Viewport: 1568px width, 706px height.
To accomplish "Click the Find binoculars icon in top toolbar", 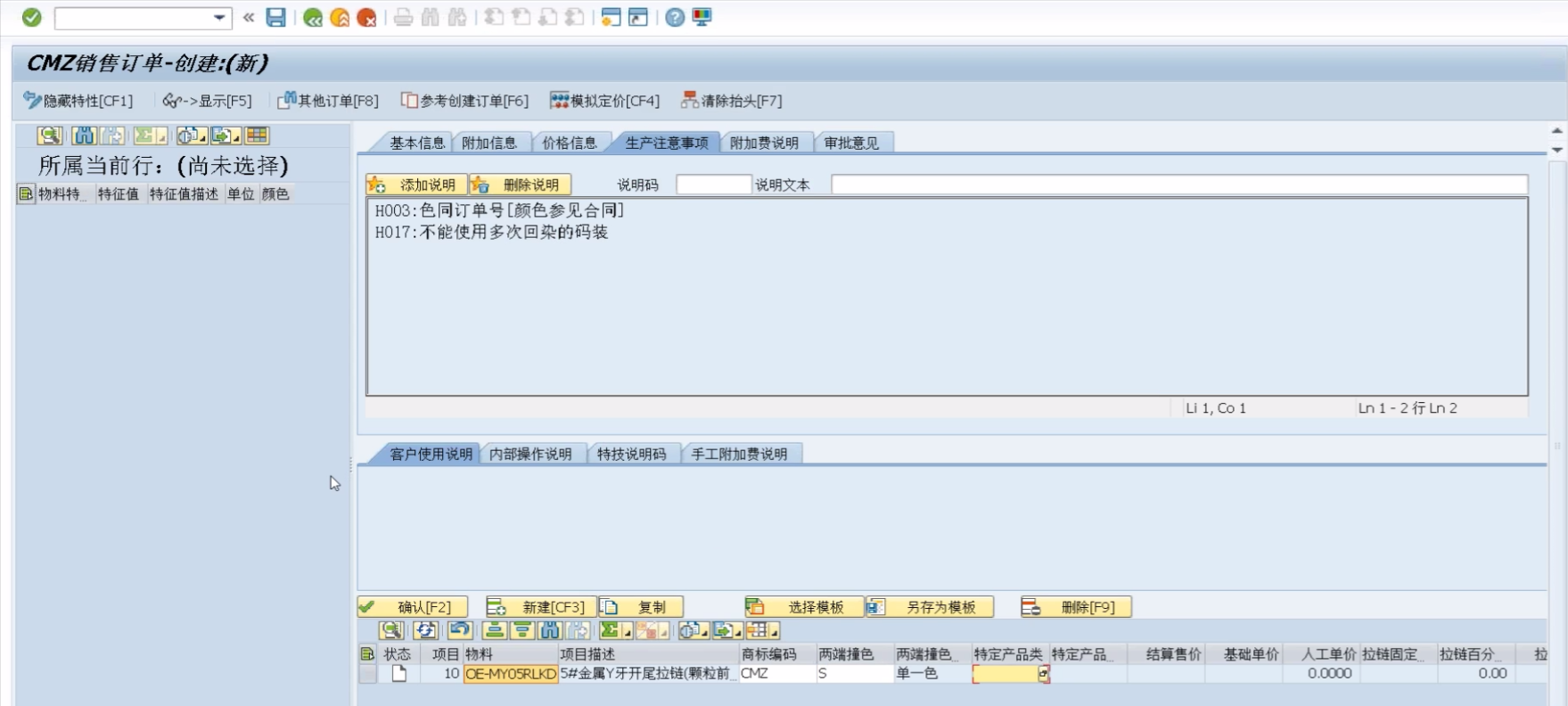I will (431, 17).
